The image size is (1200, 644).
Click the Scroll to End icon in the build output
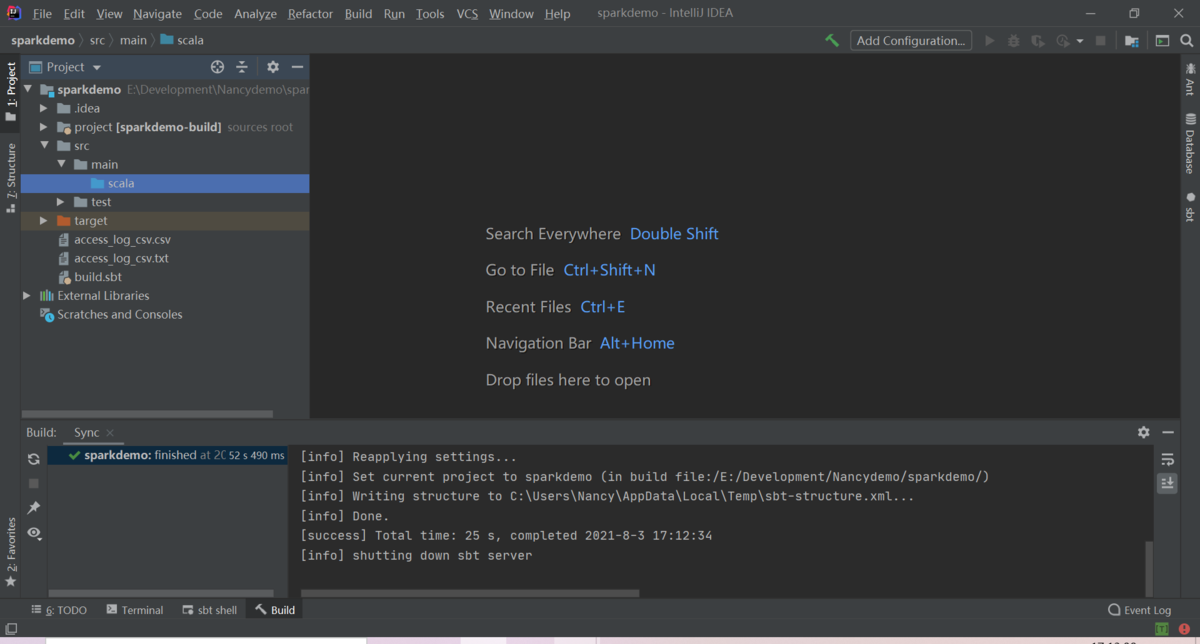click(x=1167, y=484)
